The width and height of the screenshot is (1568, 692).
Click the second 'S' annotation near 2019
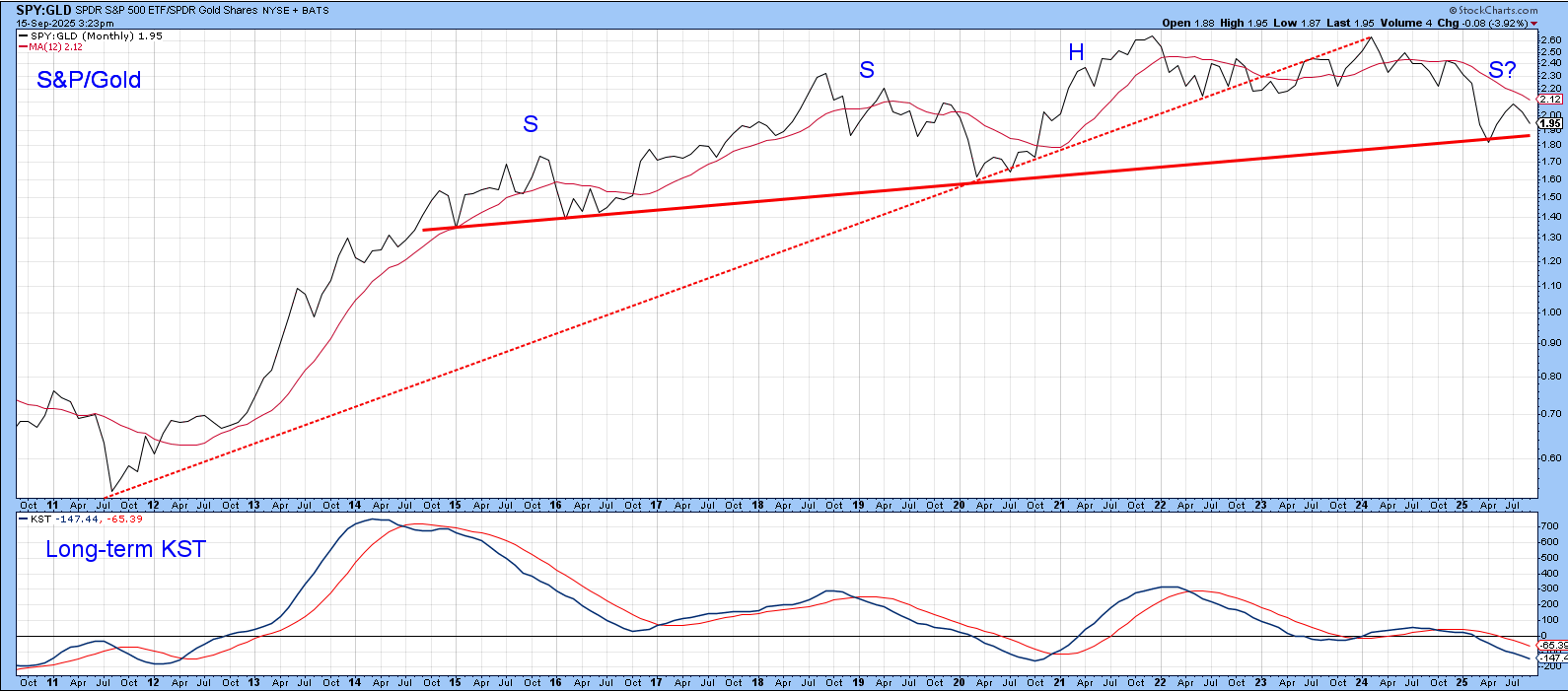pyautogui.click(x=867, y=70)
